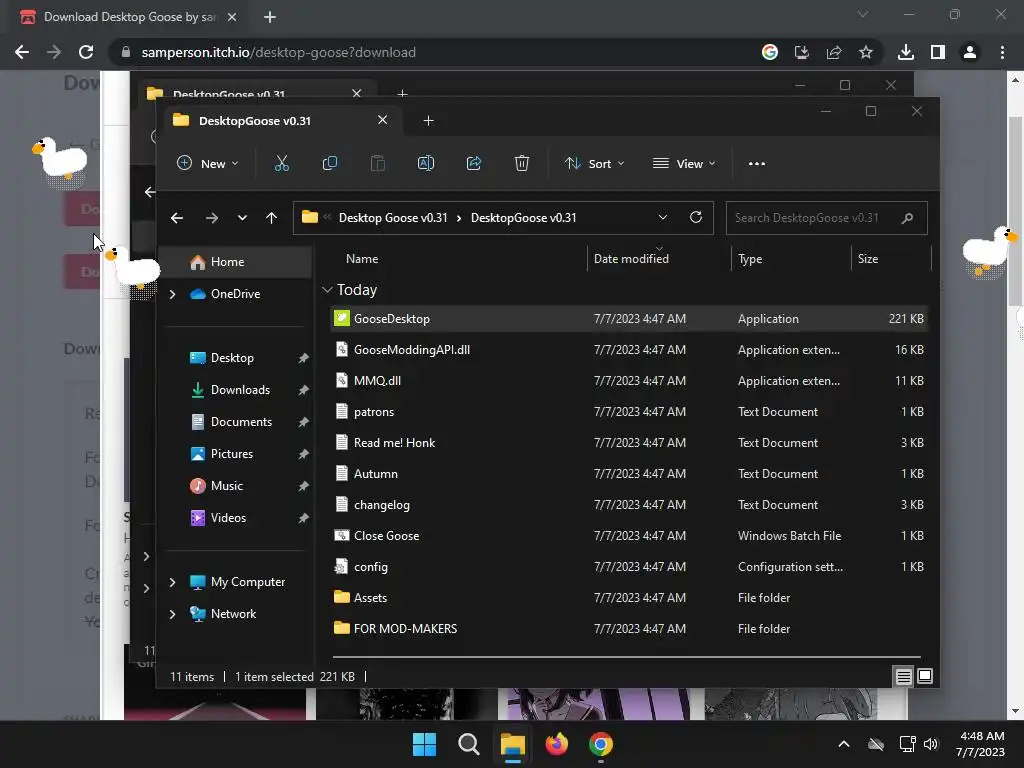The width and height of the screenshot is (1024, 768).
Task: Bookmark this page with star icon
Action: pos(866,52)
